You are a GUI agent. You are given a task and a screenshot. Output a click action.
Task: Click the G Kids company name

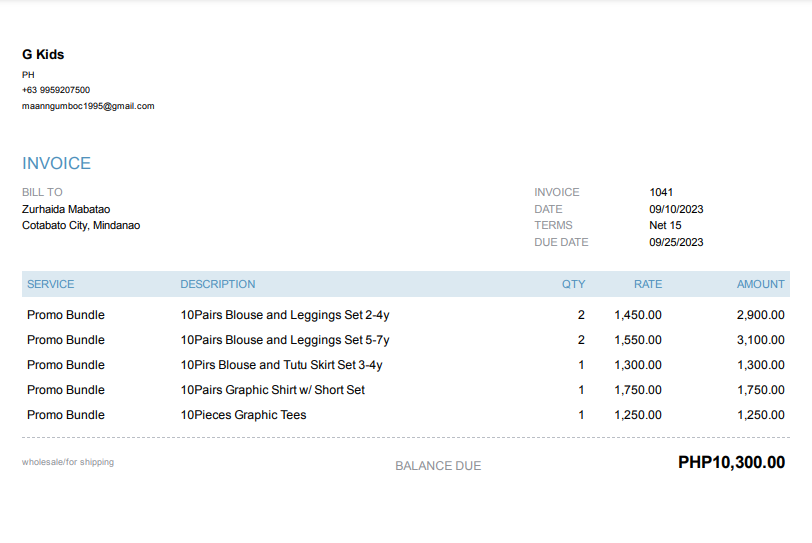click(x=43, y=54)
